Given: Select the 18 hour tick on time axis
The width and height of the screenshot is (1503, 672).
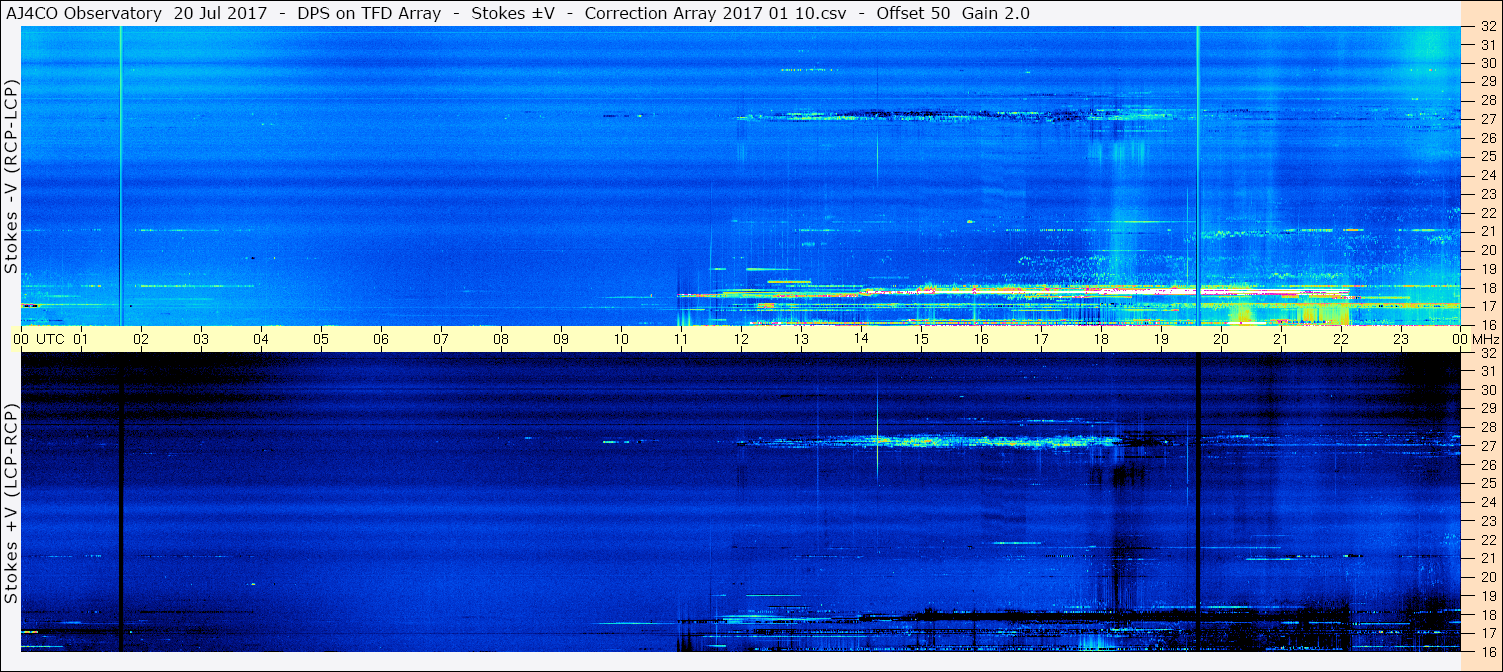Looking at the screenshot, I should (x=1101, y=339).
